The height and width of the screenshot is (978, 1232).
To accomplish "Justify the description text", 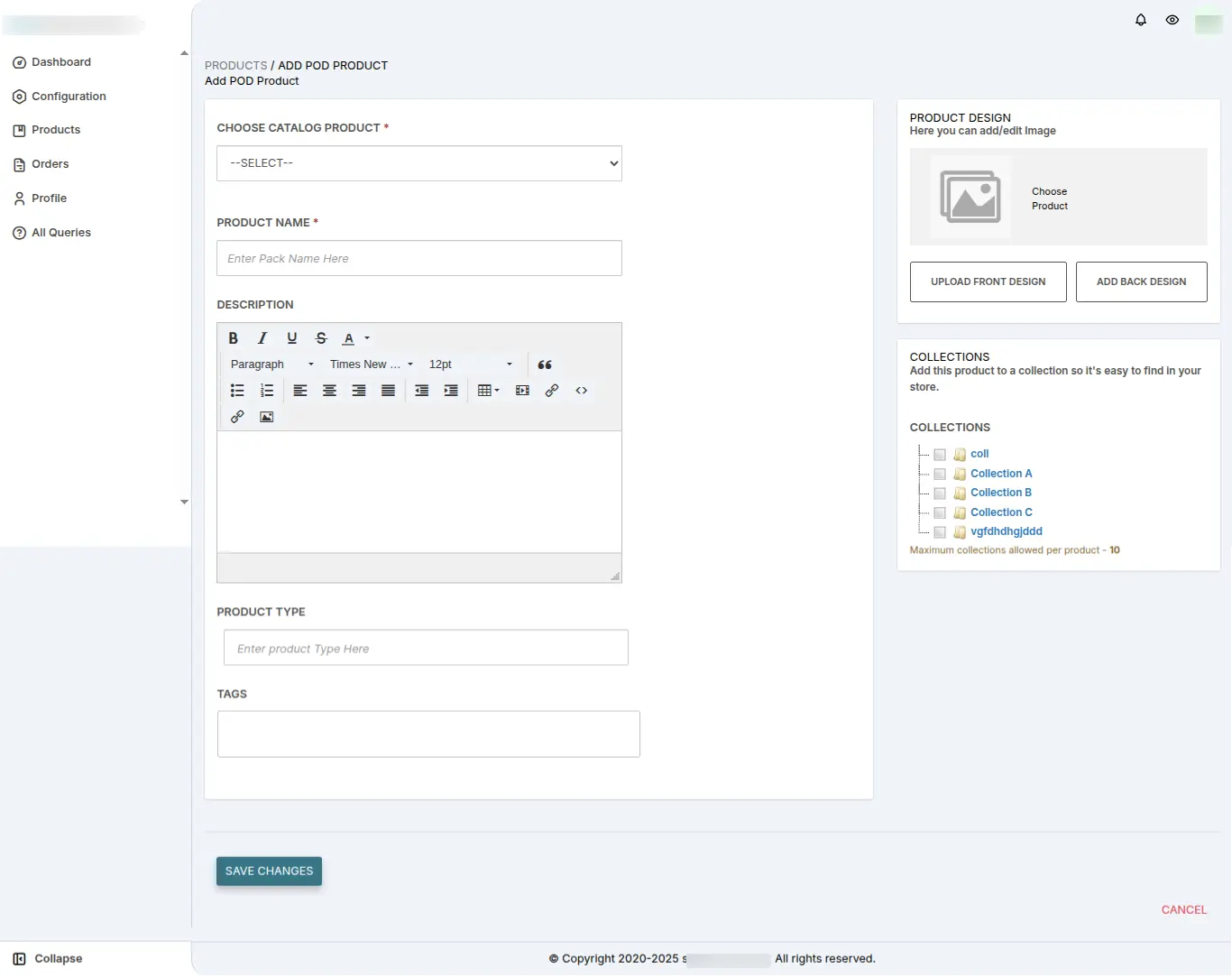I will 388,391.
